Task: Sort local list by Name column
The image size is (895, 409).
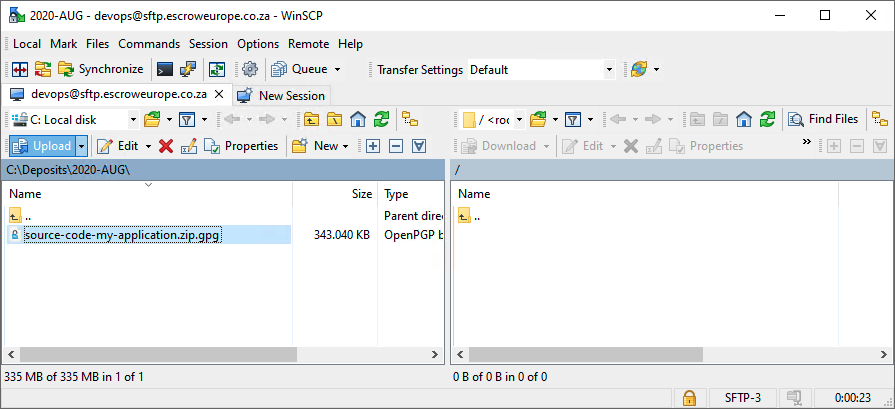Action: coord(148,194)
